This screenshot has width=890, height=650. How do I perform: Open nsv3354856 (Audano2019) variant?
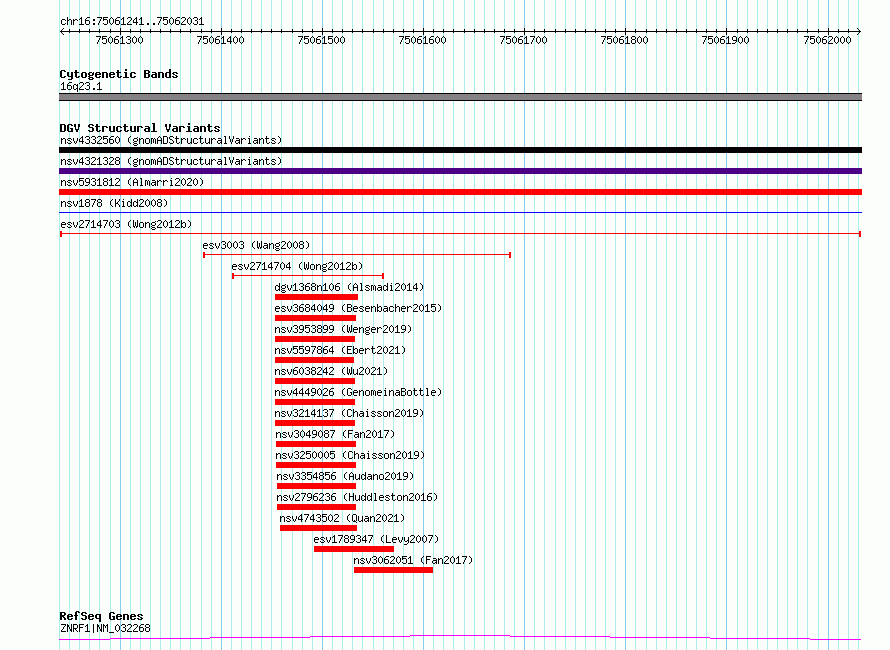(x=345, y=476)
